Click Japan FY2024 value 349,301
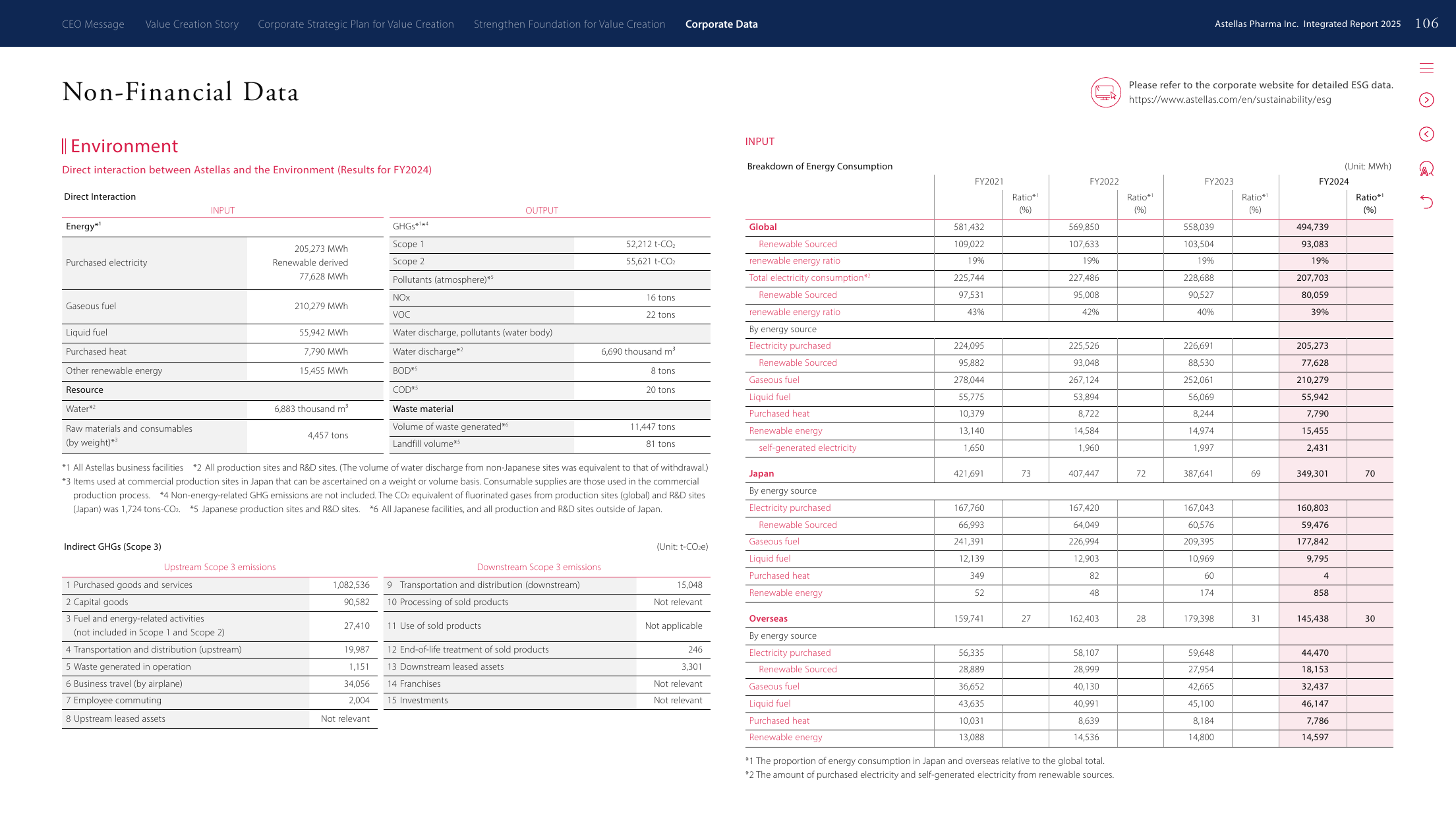Image resolution: width=1456 pixels, height=818 pixels. (1312, 473)
